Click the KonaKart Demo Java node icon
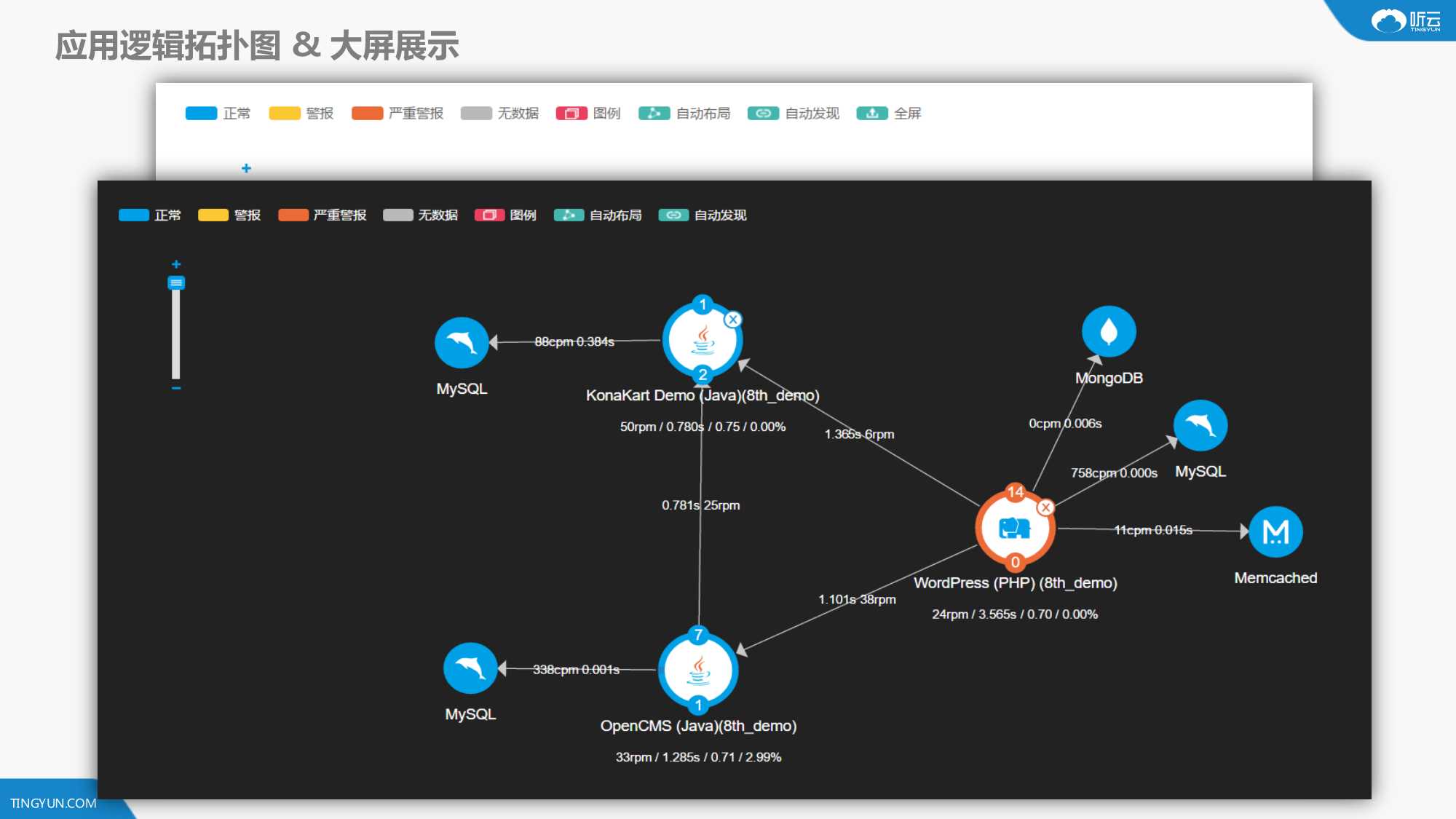 pyautogui.click(x=702, y=340)
